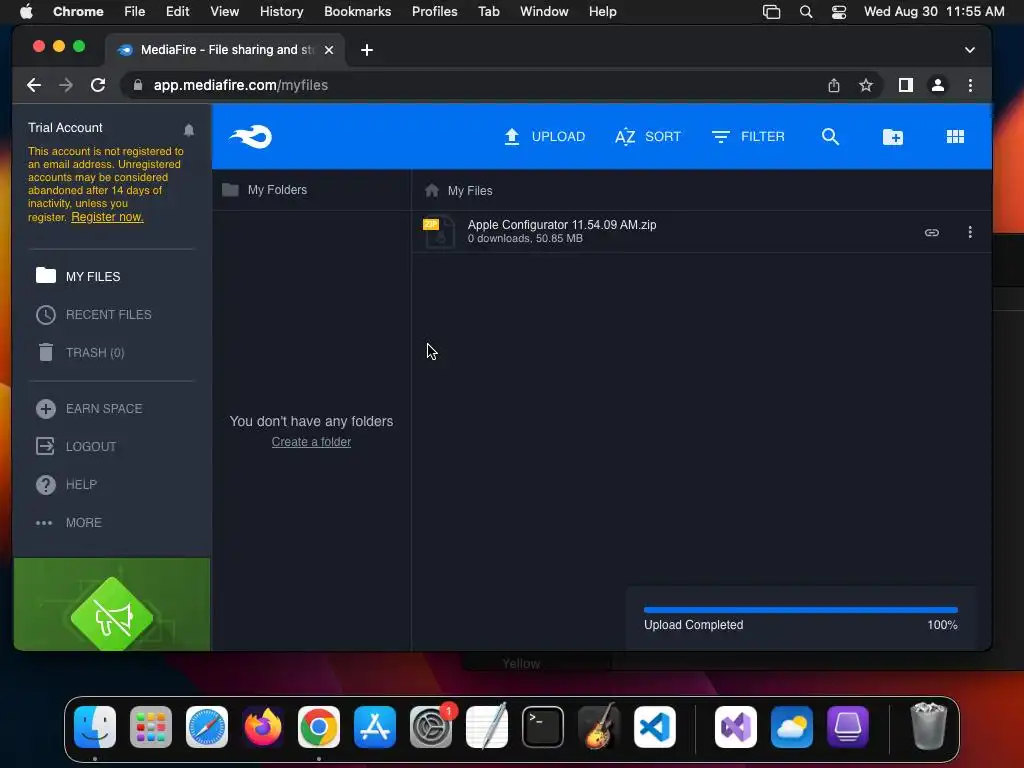The width and height of the screenshot is (1024, 768).
Task: Click the Upload Completed progress bar
Action: pyautogui.click(x=801, y=610)
